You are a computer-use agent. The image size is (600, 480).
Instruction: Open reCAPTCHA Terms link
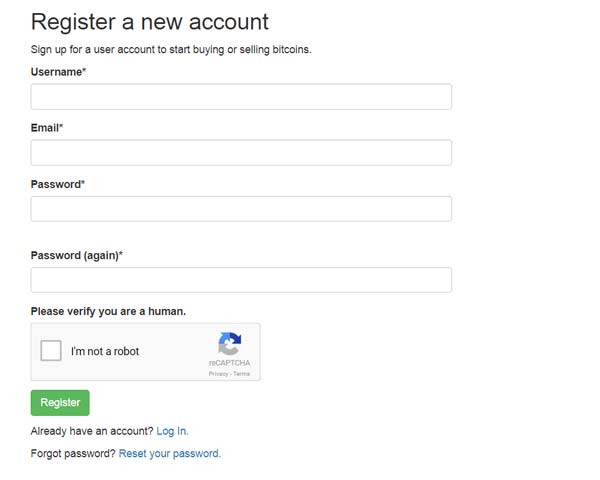[x=241, y=373]
